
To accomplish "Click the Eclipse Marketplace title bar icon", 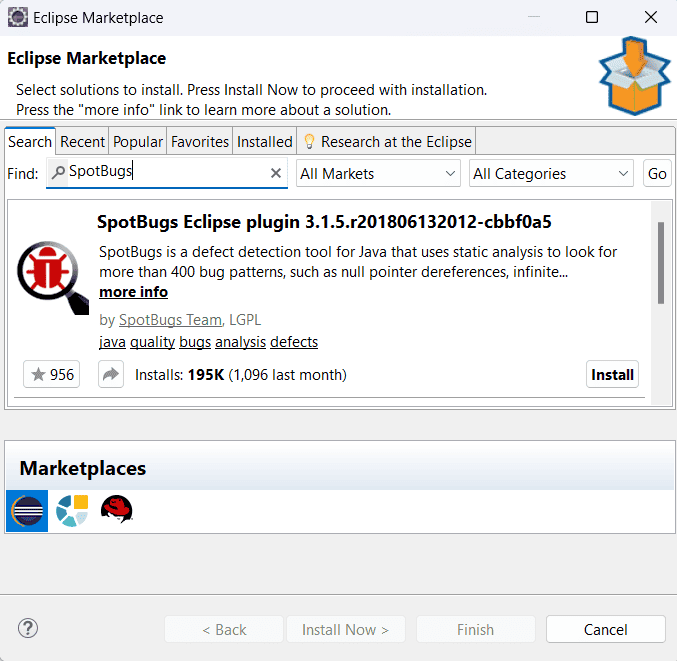I will point(18,18).
